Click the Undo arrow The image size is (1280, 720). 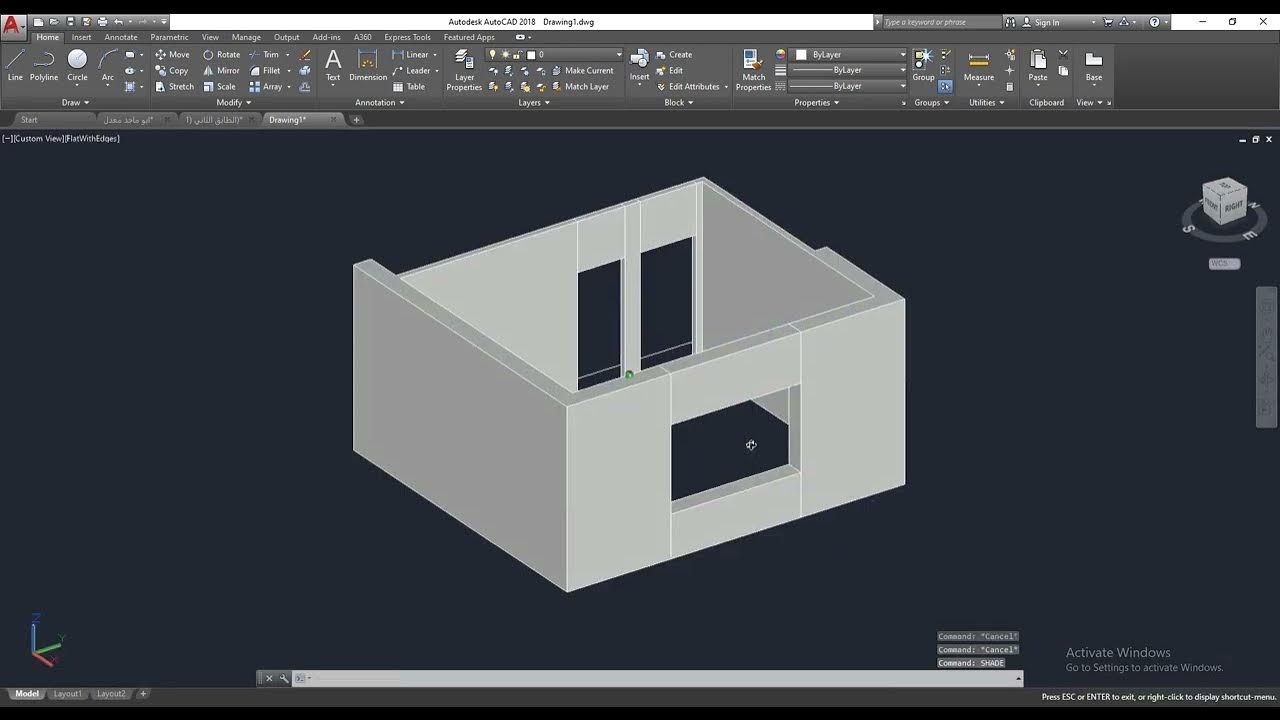pos(118,22)
